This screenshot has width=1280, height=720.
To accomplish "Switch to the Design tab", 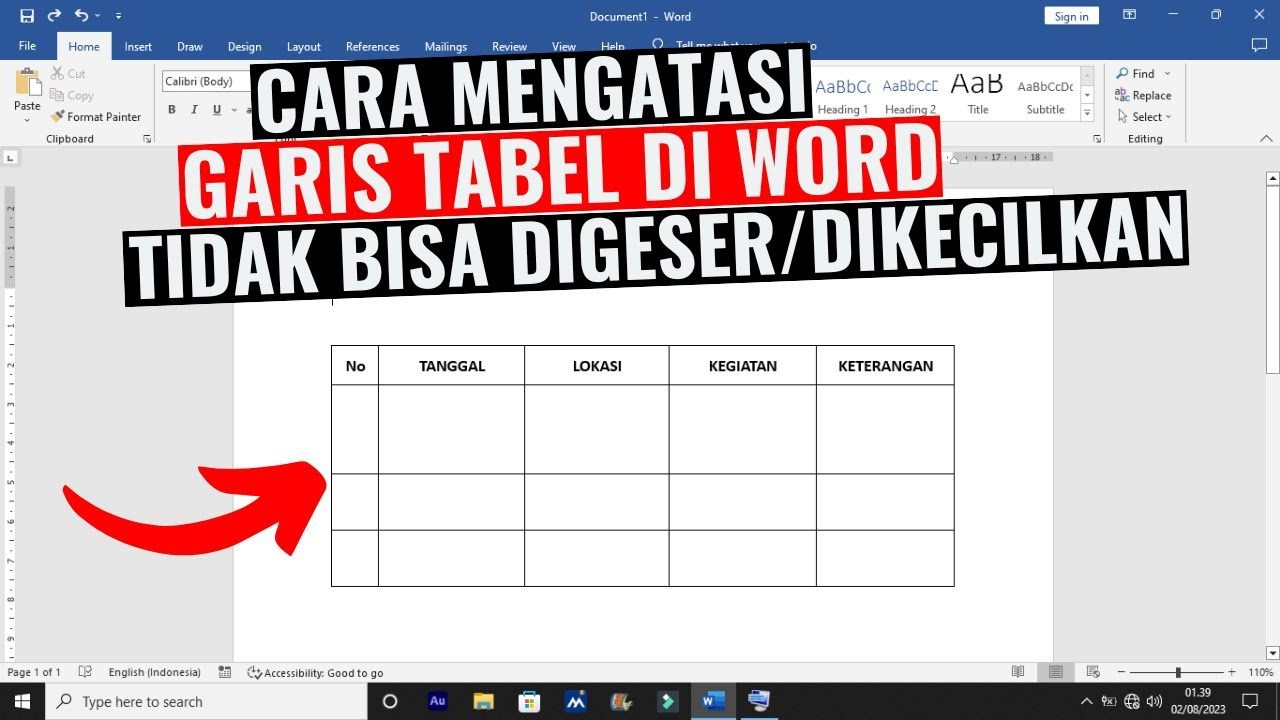I will click(244, 46).
